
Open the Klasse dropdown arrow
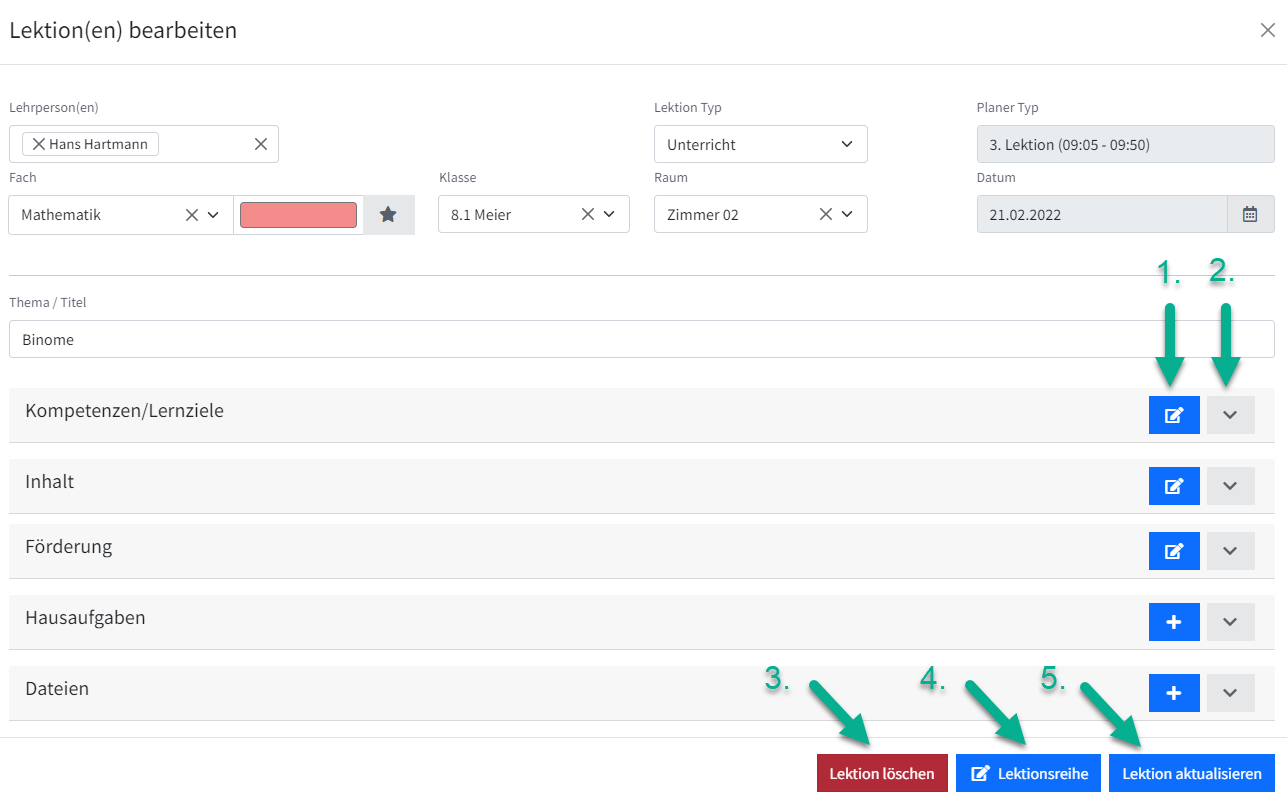click(x=609, y=214)
